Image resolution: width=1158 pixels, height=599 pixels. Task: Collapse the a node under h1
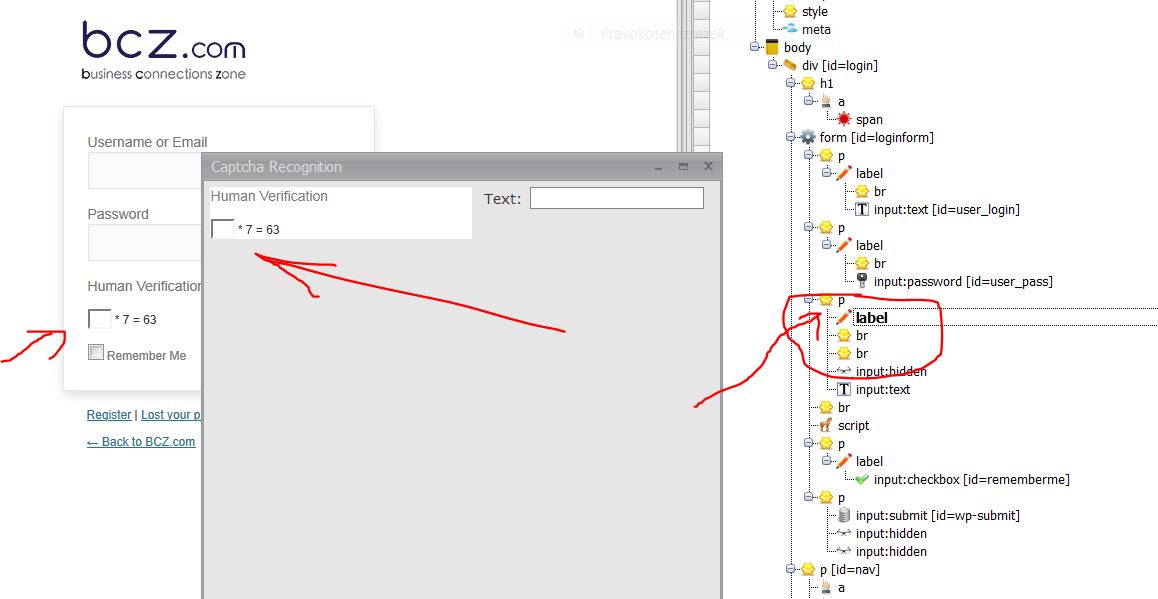(x=809, y=100)
